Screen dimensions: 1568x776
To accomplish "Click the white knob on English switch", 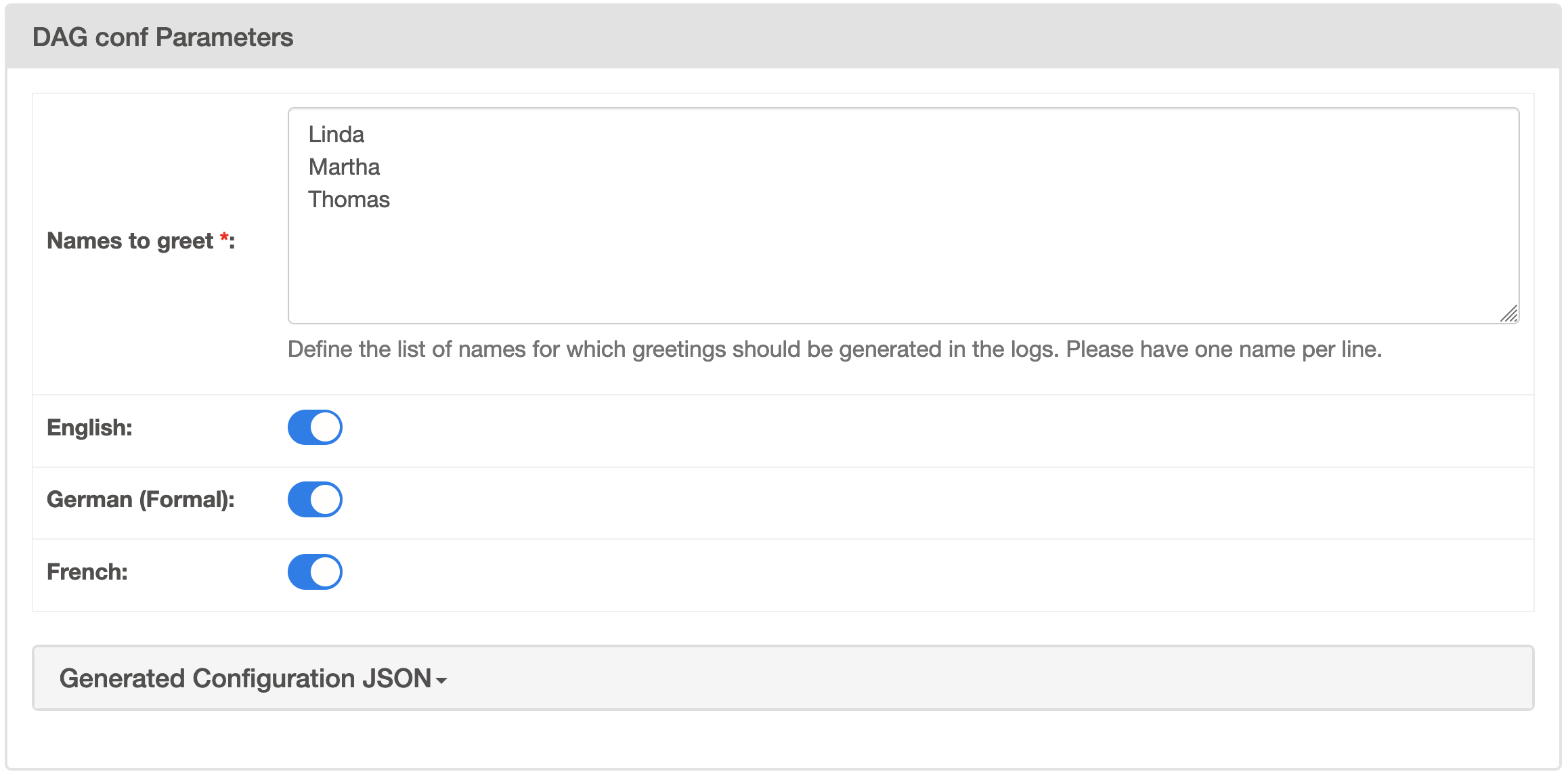I will click(x=326, y=427).
